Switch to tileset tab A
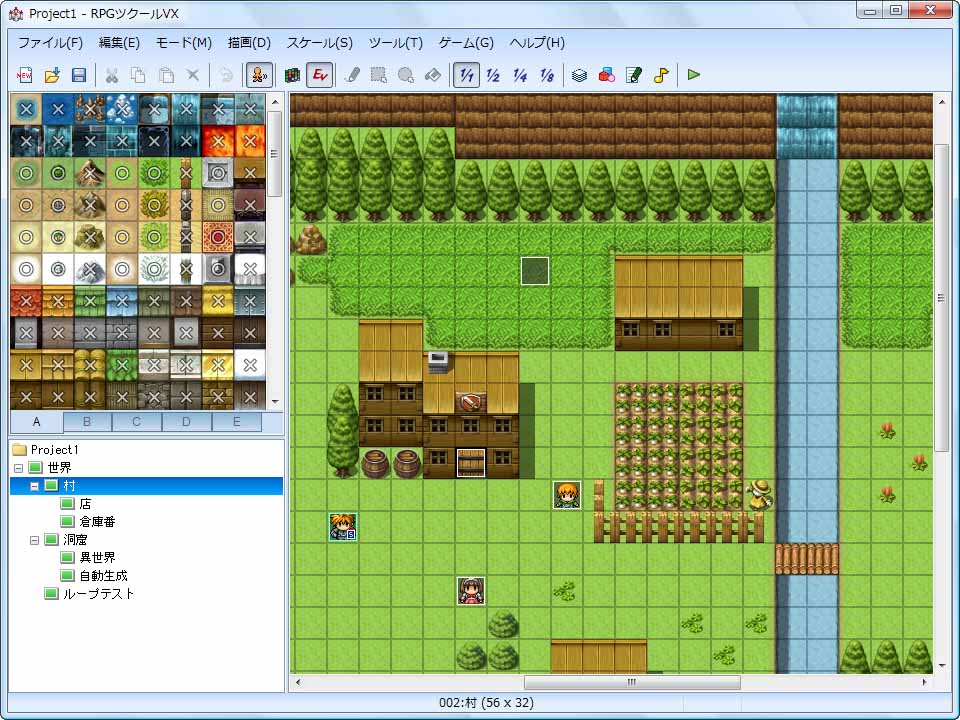The width and height of the screenshot is (960, 720). pos(37,422)
